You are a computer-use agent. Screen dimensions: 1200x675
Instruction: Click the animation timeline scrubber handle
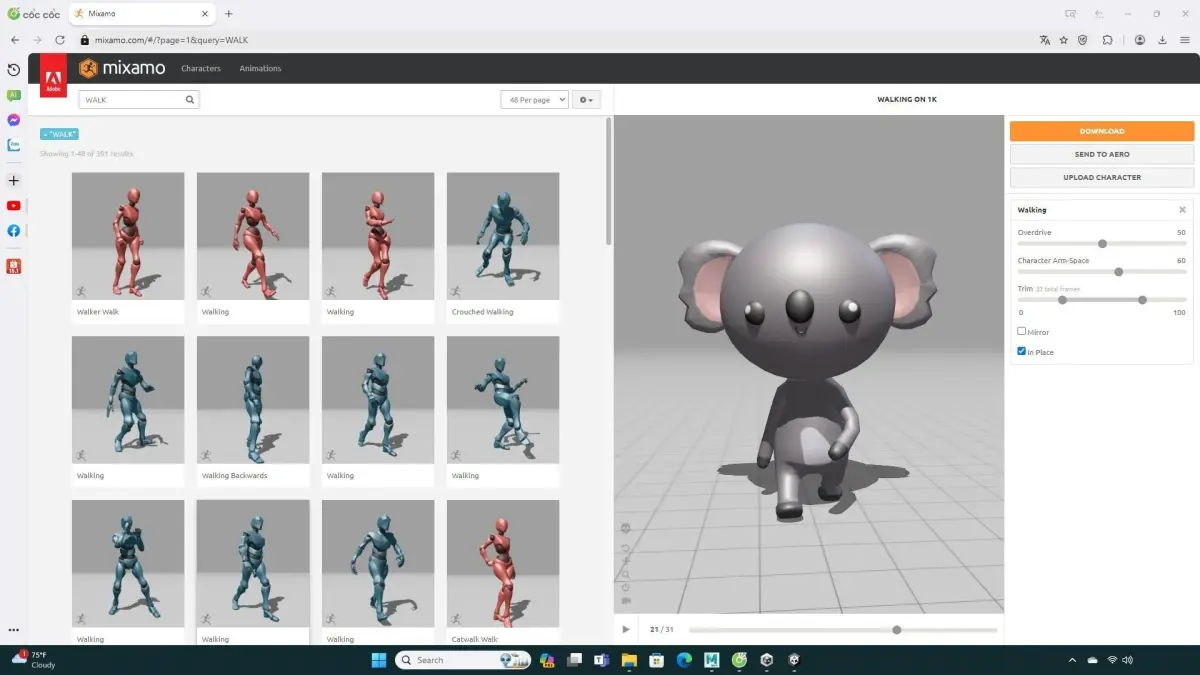click(x=897, y=630)
